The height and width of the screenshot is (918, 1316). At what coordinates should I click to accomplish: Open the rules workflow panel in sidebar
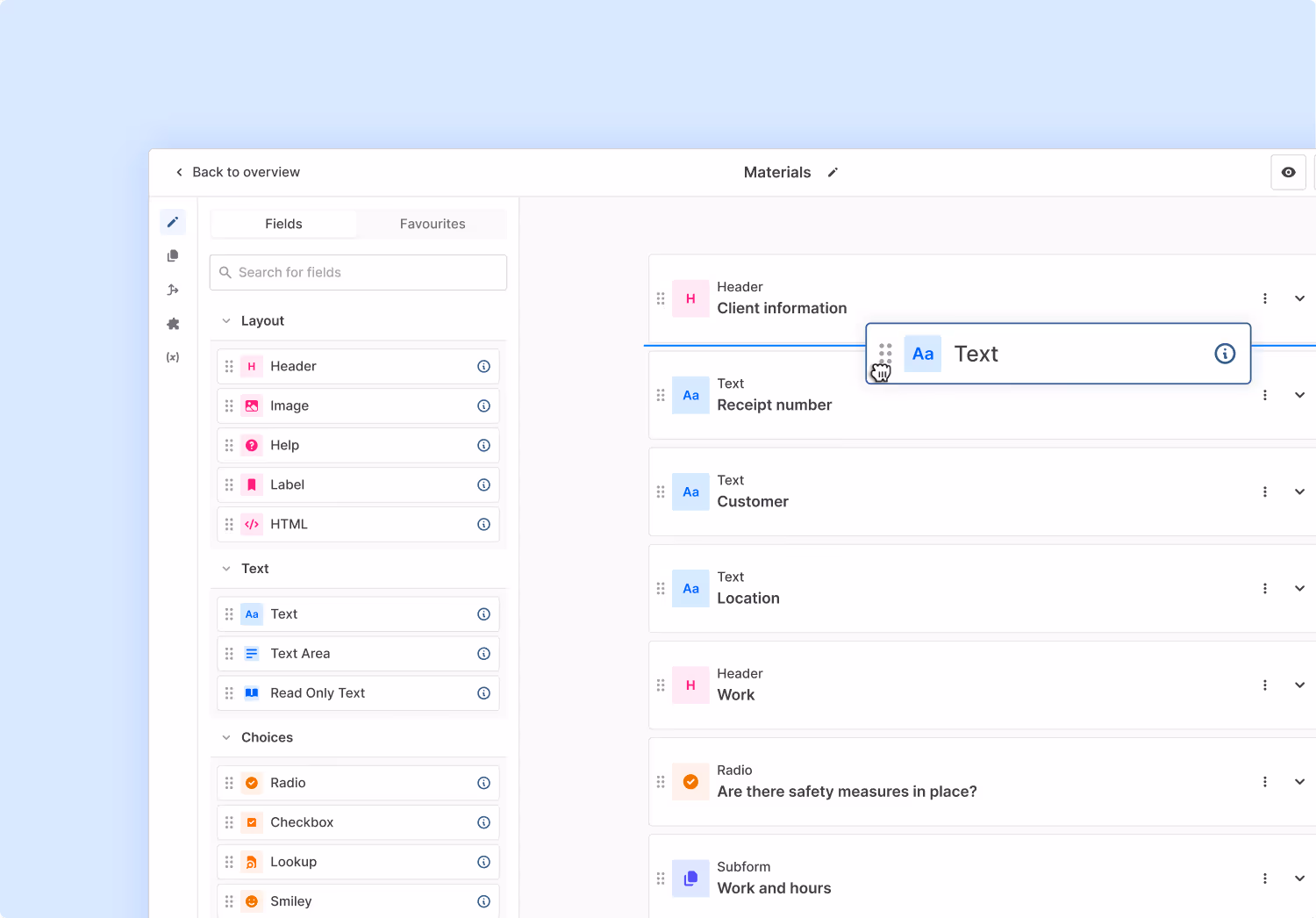tap(173, 290)
